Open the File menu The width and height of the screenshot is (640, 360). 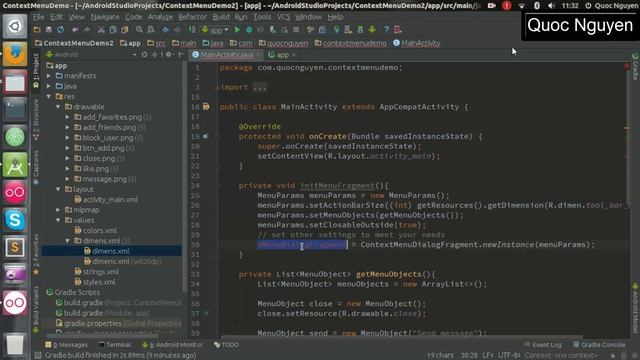click(38, 17)
